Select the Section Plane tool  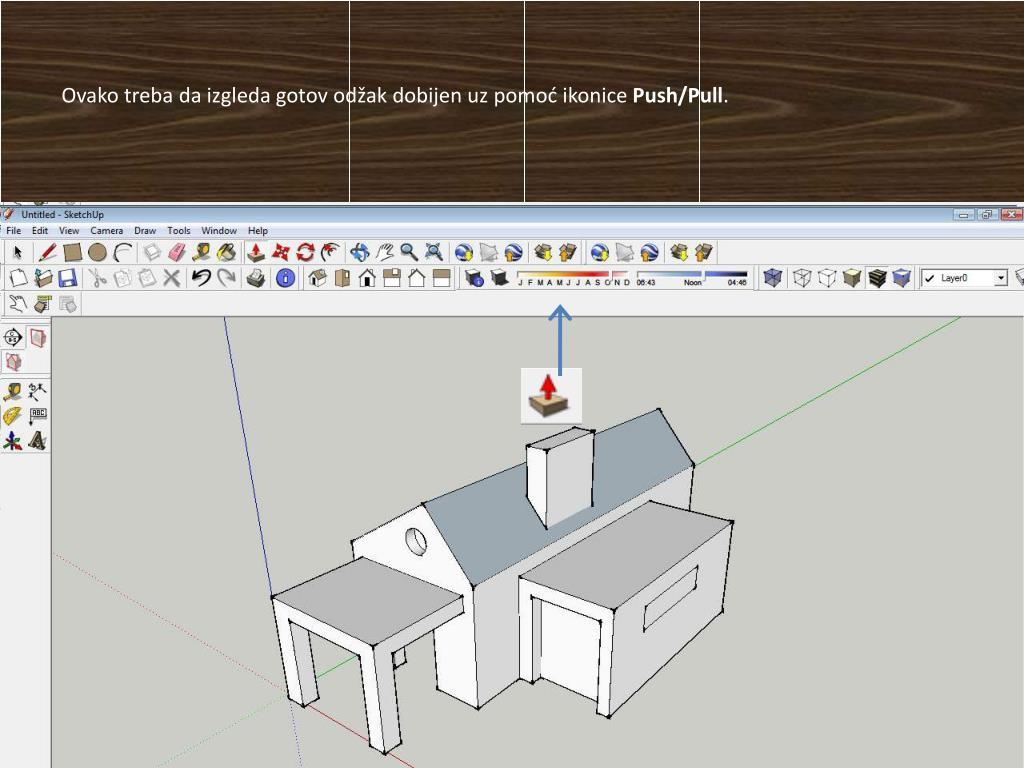click(13, 338)
